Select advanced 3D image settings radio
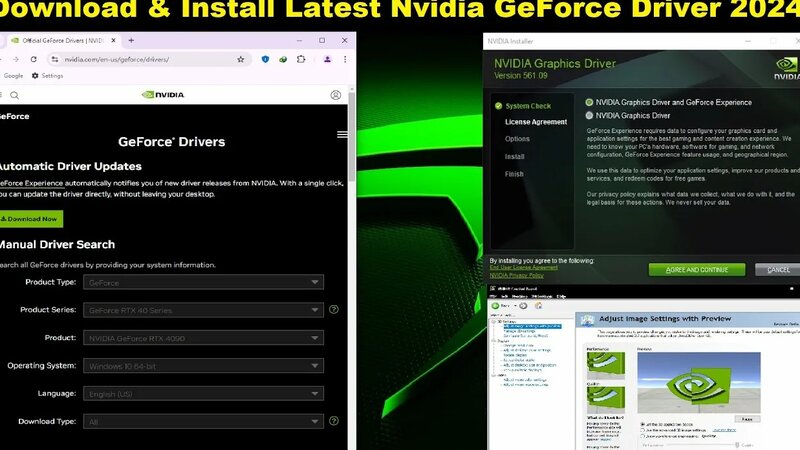 [x=642, y=430]
